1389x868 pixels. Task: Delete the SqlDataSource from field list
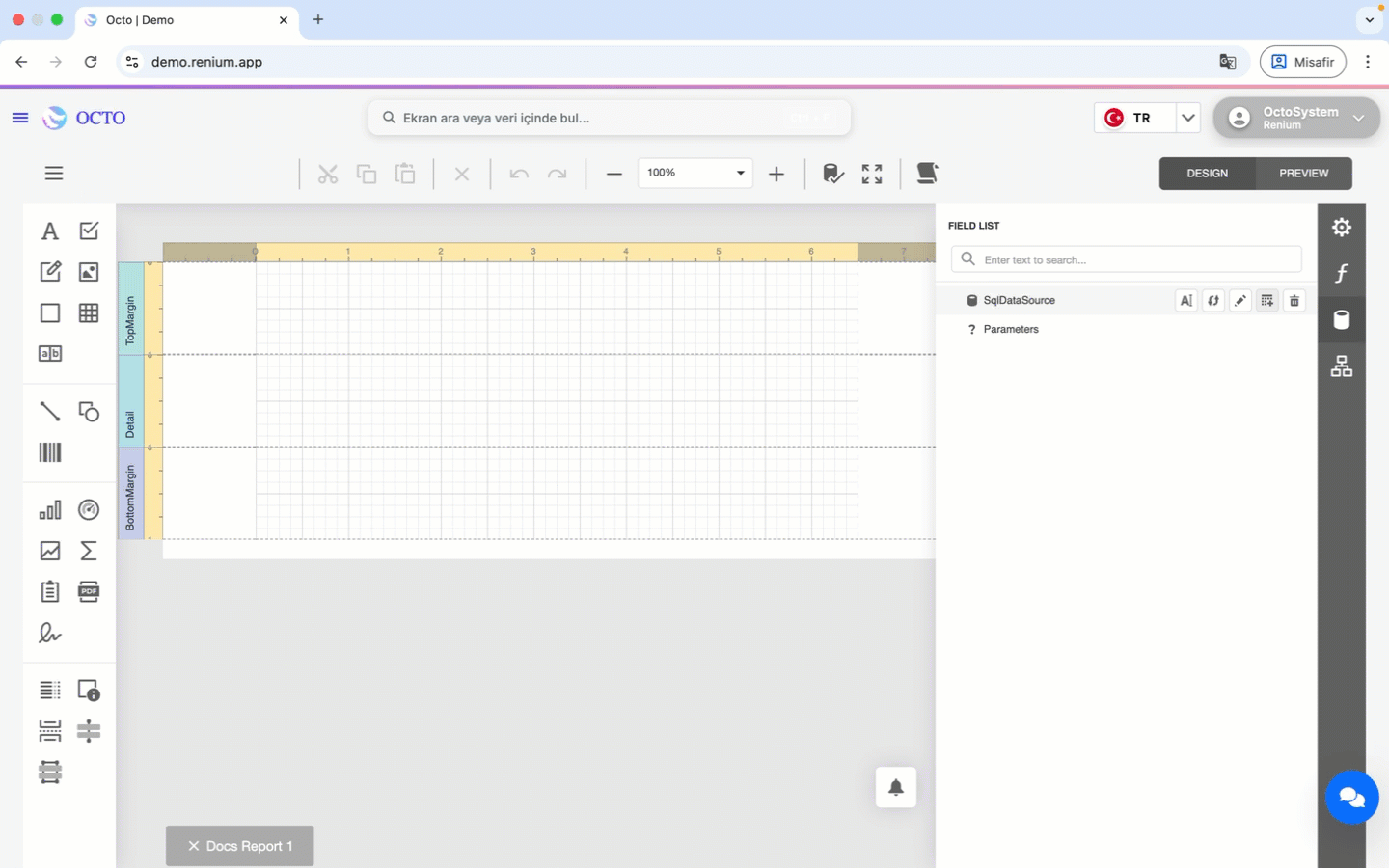(x=1294, y=300)
